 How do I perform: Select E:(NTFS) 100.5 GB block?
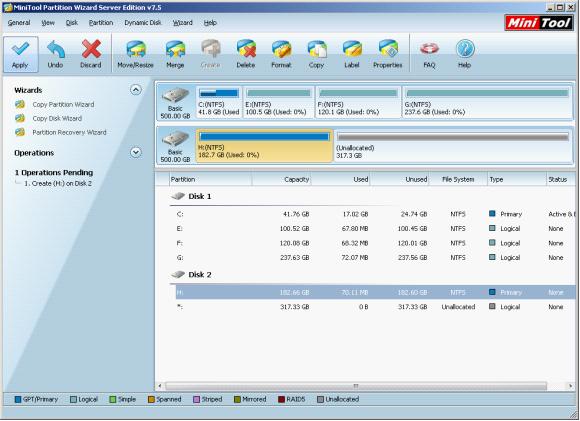click(278, 102)
